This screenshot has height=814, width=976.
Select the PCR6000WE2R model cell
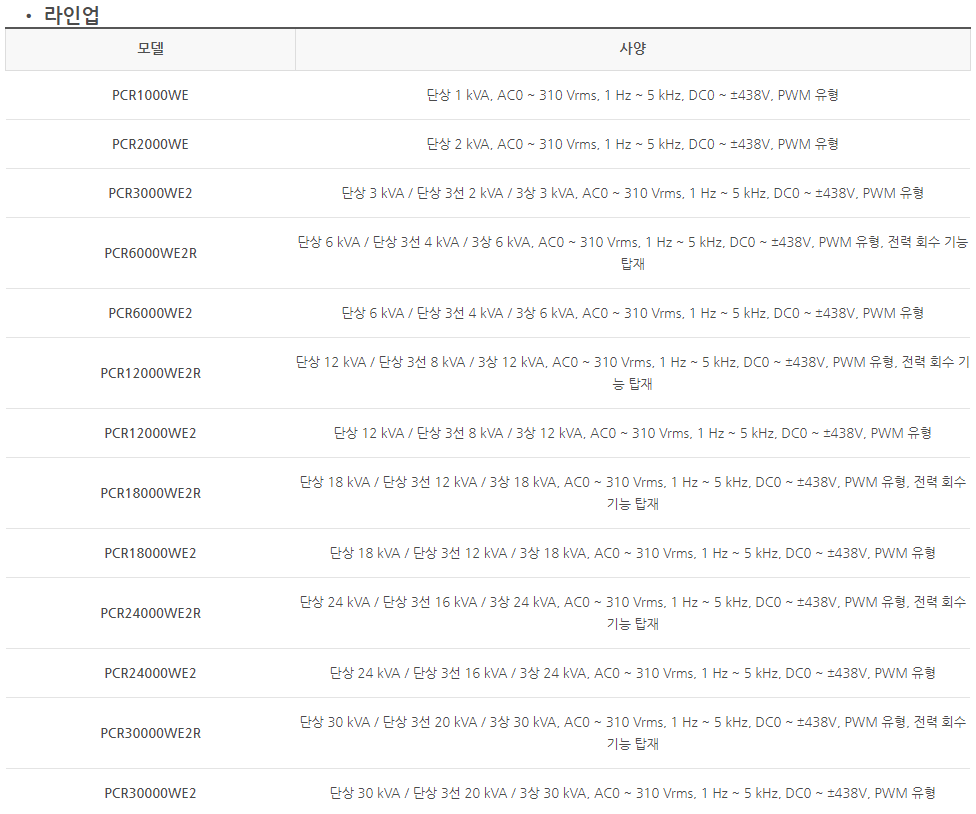150,253
